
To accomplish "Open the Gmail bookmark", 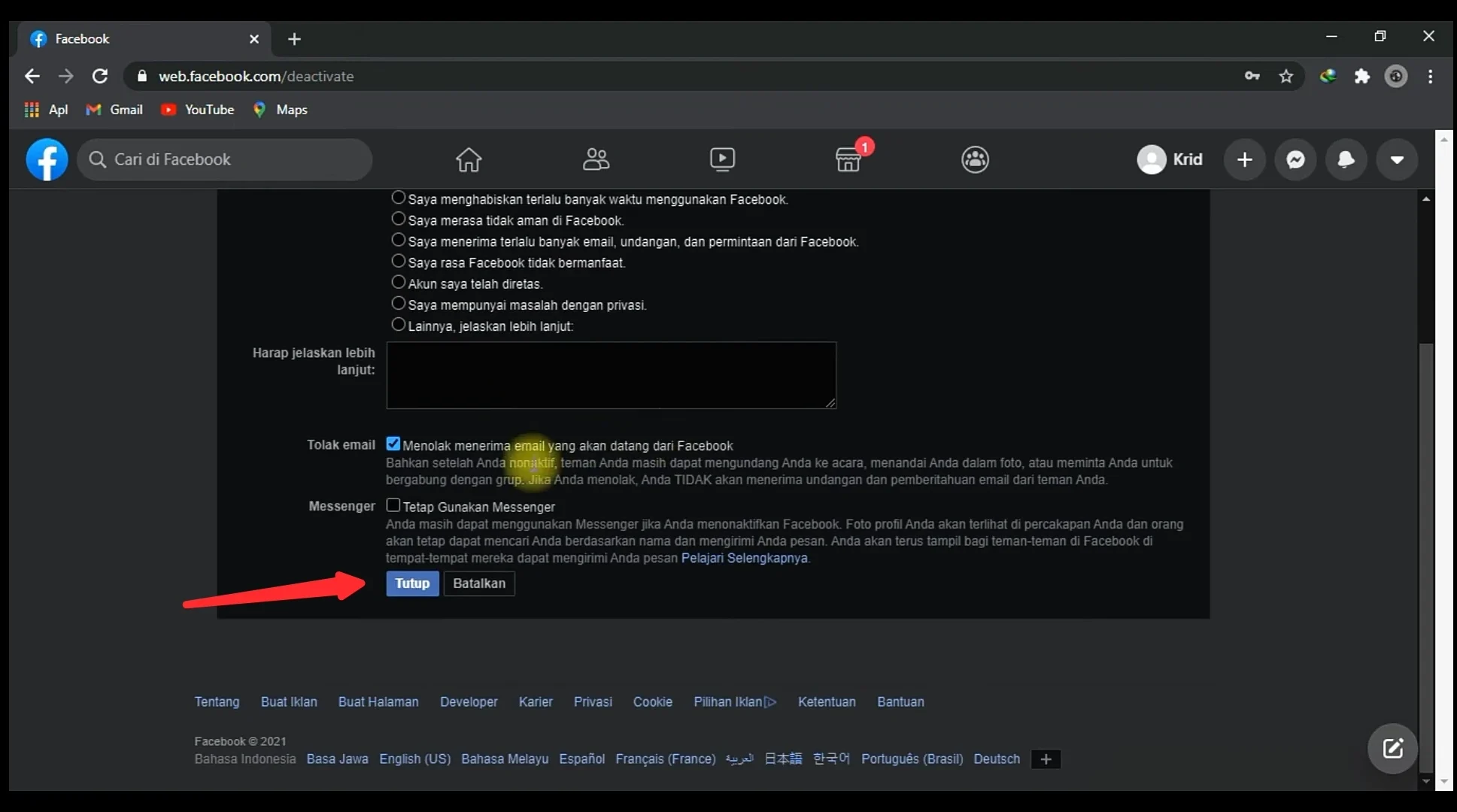I will click(114, 110).
